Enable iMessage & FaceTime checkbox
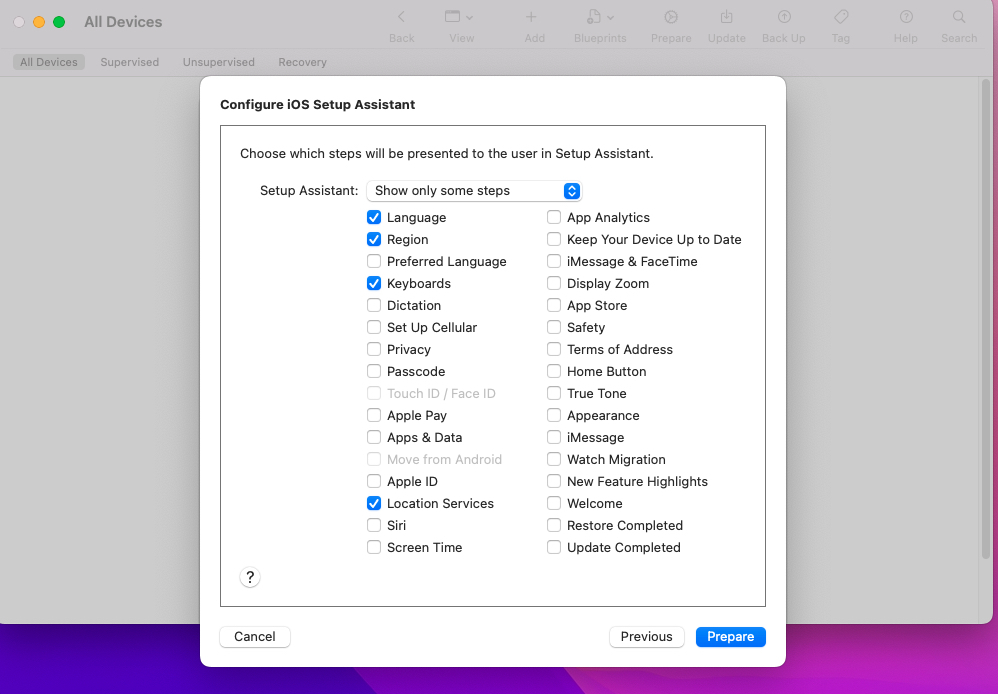The width and height of the screenshot is (998, 694). 554,262
